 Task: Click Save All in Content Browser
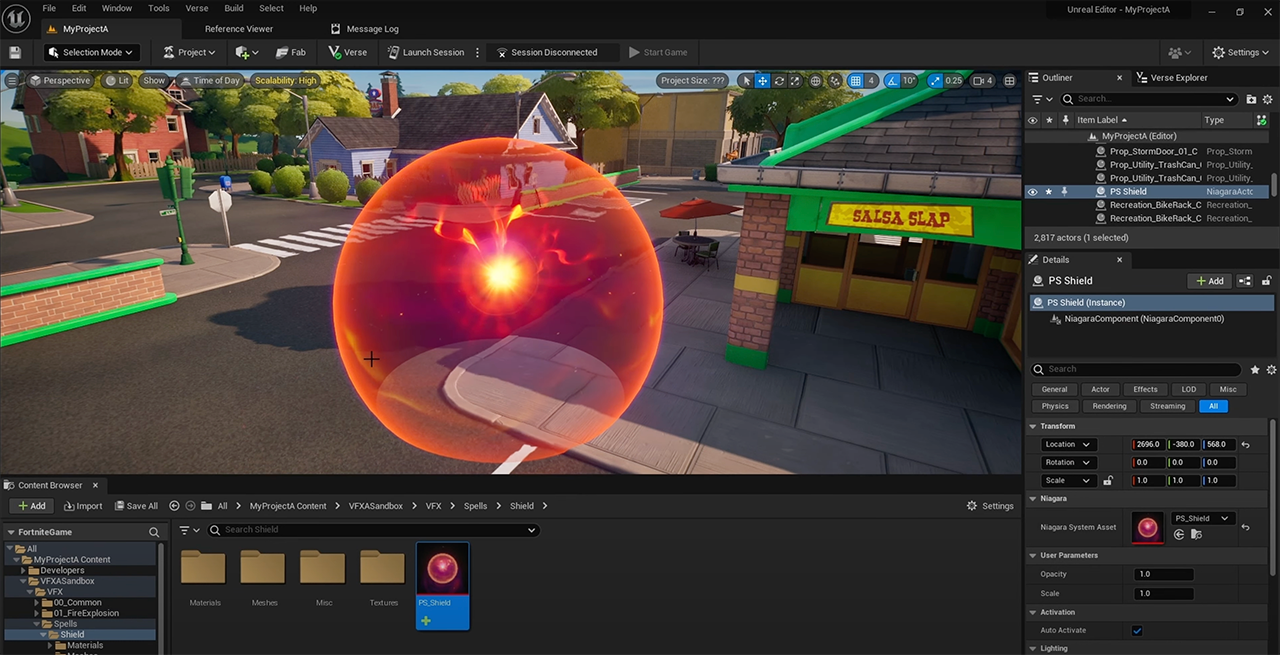(137, 506)
